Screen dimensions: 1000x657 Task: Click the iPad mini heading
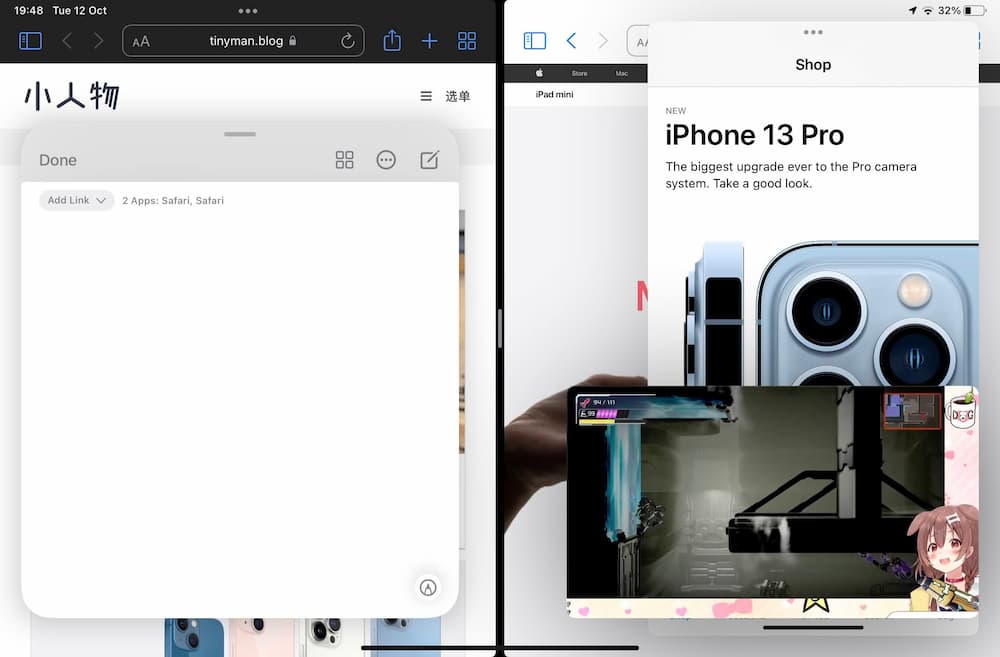point(554,94)
